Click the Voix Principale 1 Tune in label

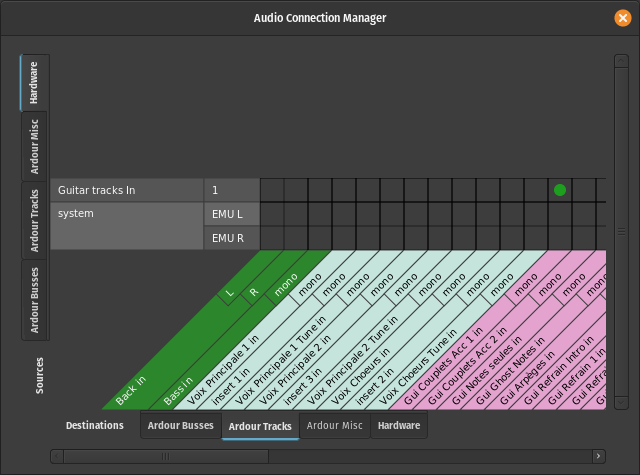click(281, 360)
